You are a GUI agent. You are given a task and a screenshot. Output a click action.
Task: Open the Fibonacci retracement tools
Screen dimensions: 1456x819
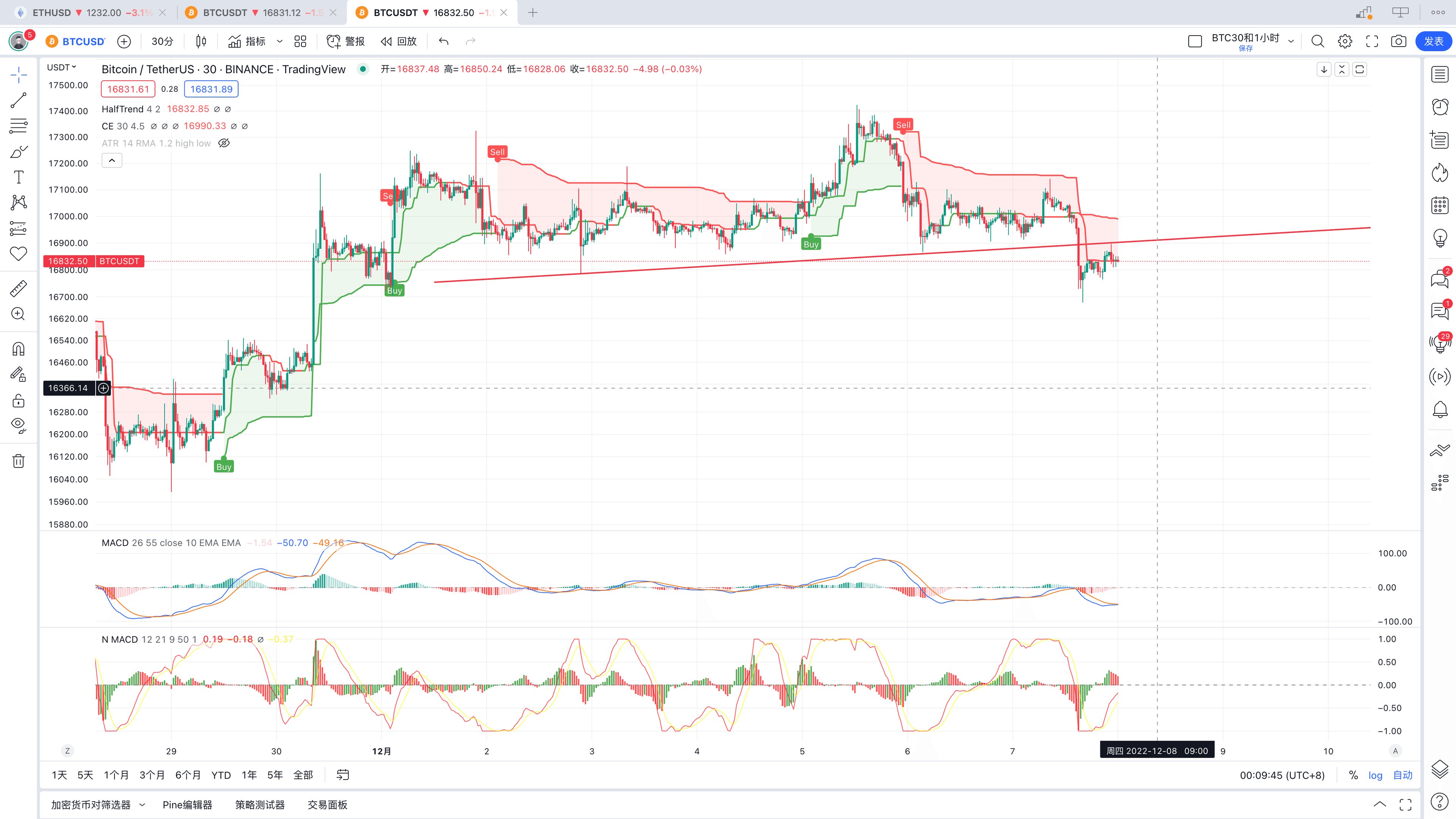pyautogui.click(x=19, y=126)
